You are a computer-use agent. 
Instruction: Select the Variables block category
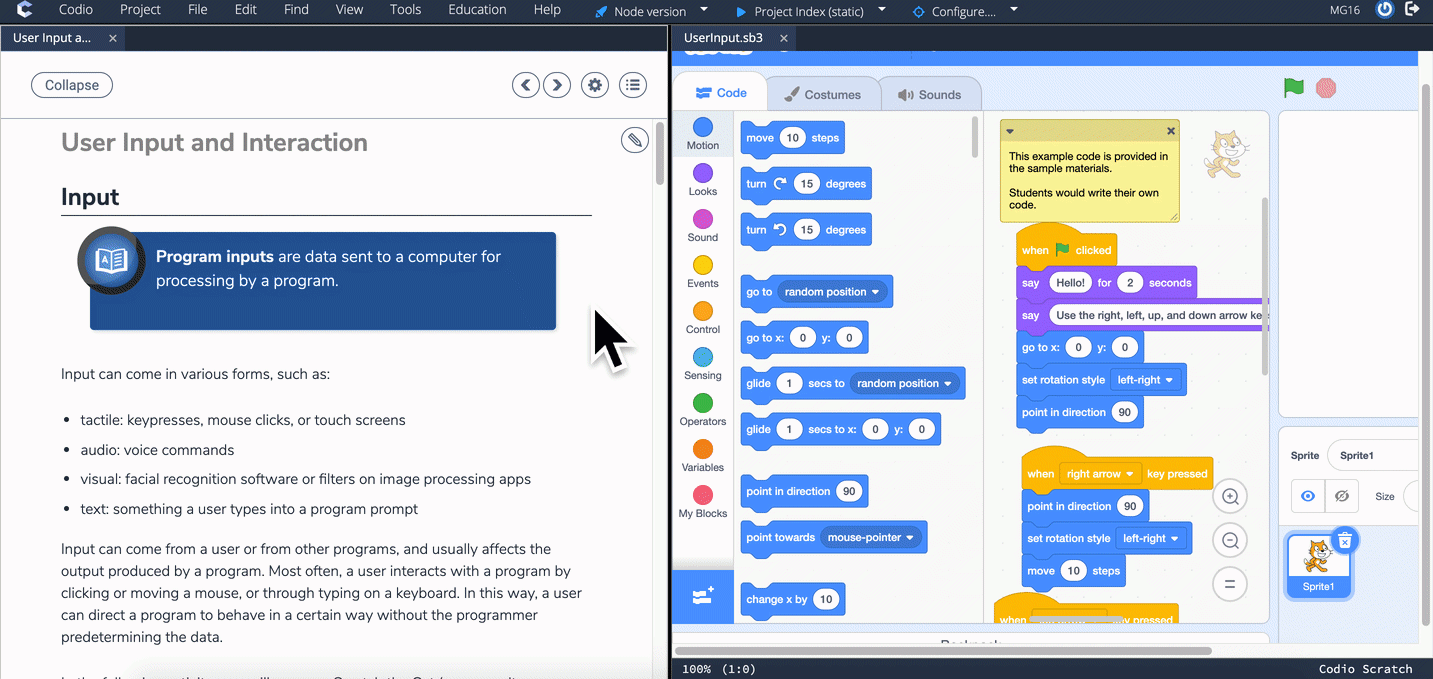703,456
